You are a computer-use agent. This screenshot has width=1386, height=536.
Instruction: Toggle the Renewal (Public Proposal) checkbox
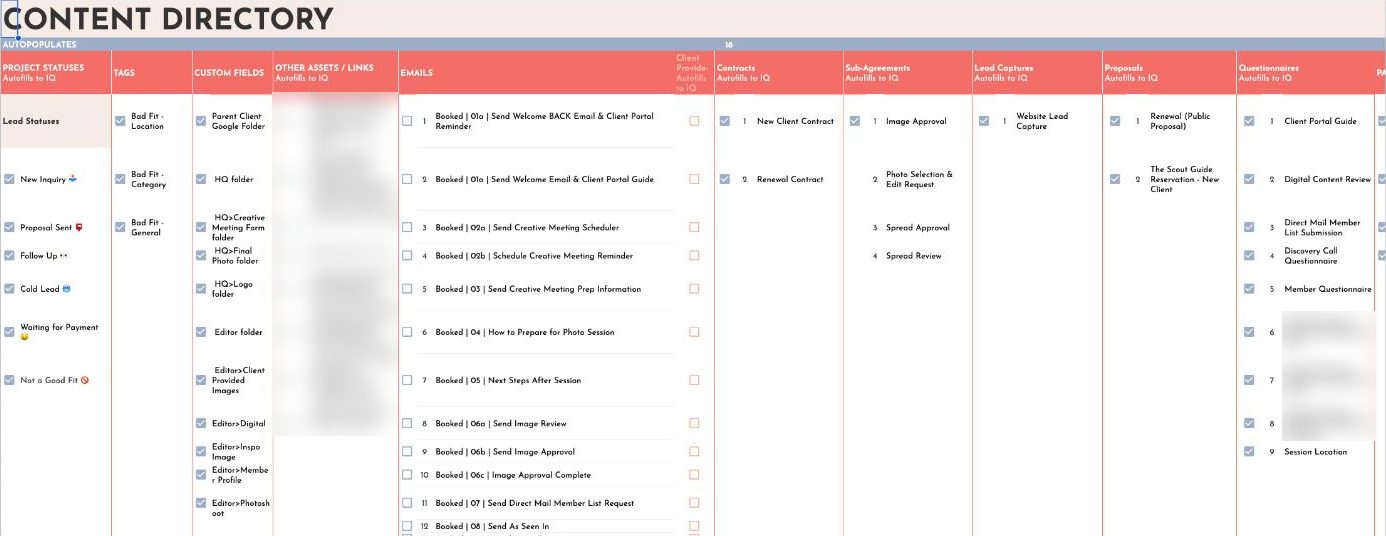(x=1115, y=121)
